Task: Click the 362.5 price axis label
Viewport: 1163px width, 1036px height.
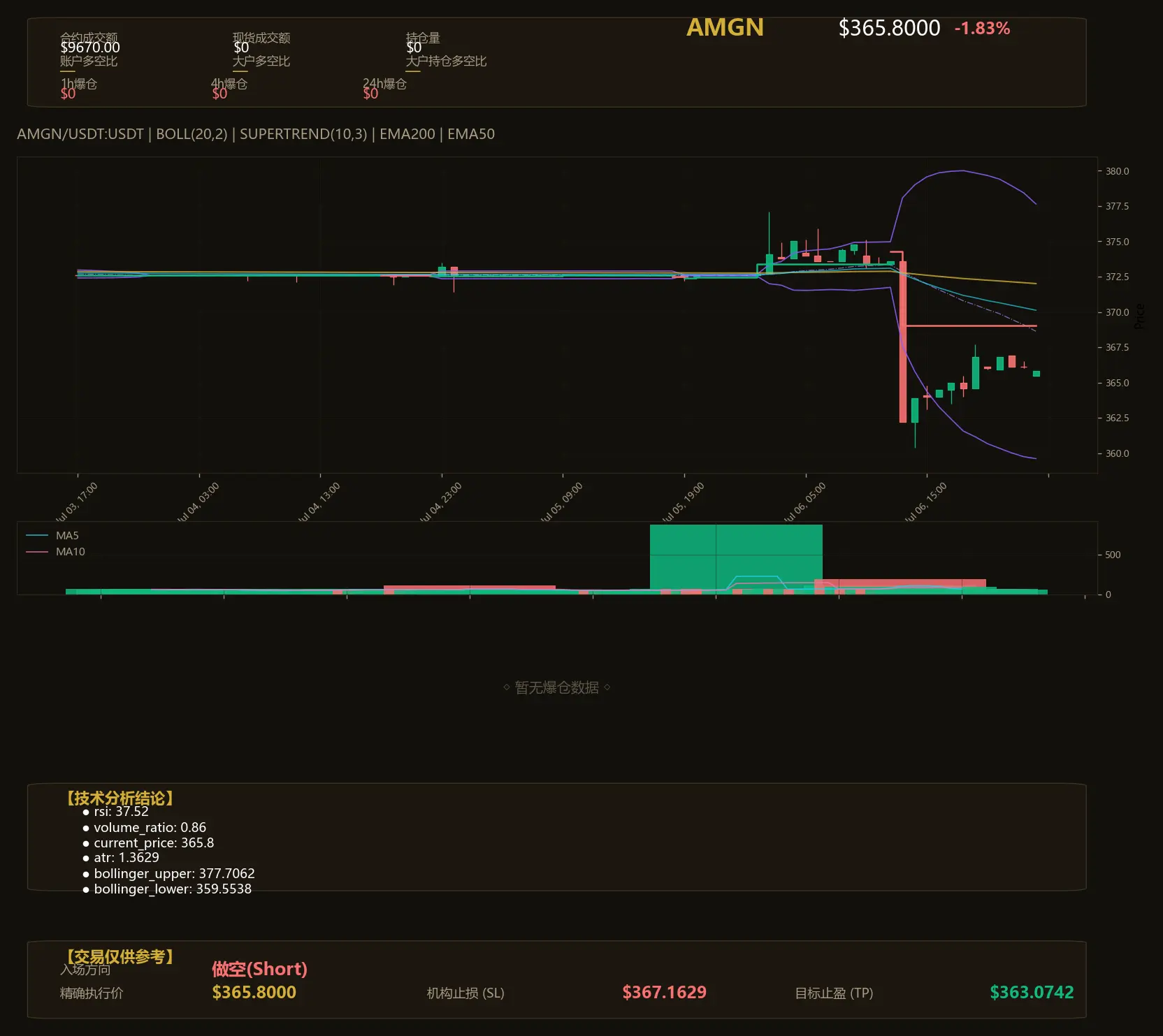Action: tap(1117, 418)
